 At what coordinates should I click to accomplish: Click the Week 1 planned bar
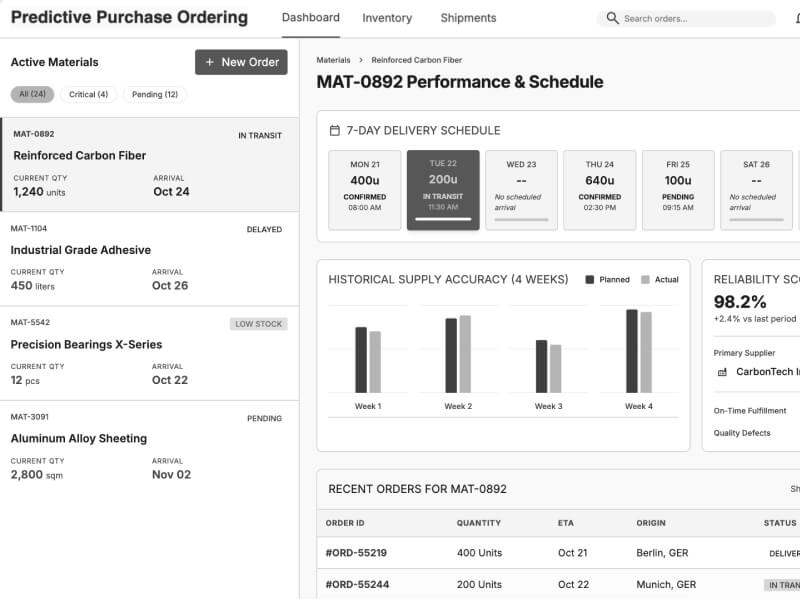pyautogui.click(x=361, y=360)
